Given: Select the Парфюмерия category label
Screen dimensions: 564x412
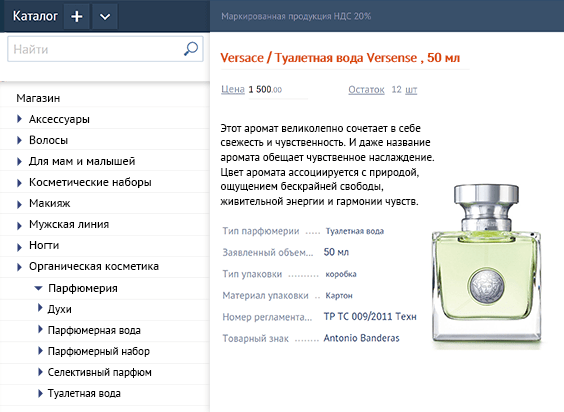Looking at the screenshot, I should pos(83,288).
